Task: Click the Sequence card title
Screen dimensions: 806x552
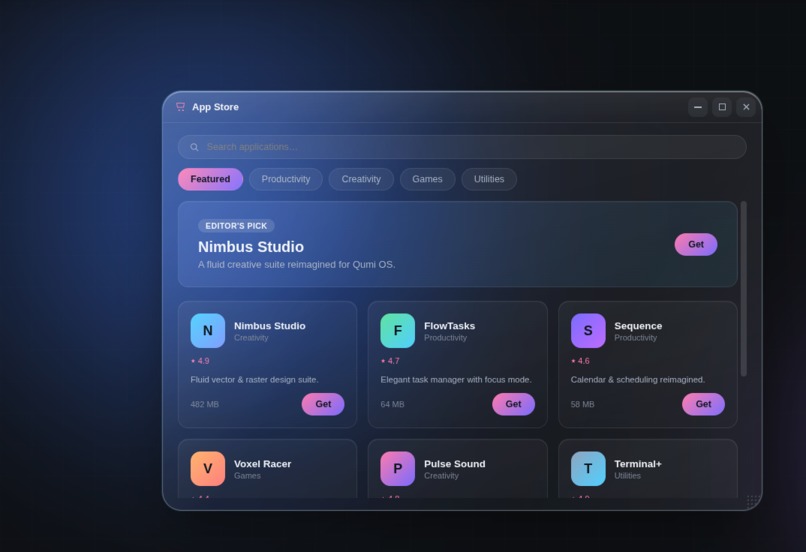Action: [638, 326]
